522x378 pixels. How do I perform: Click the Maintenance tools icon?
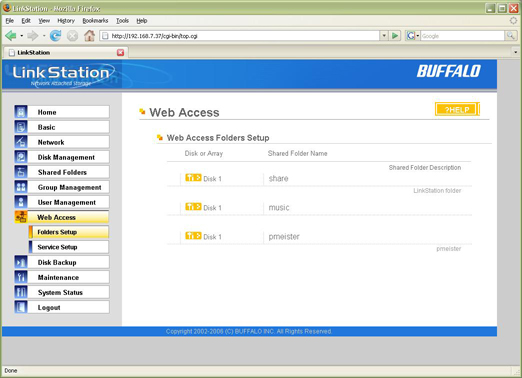pyautogui.click(x=21, y=277)
